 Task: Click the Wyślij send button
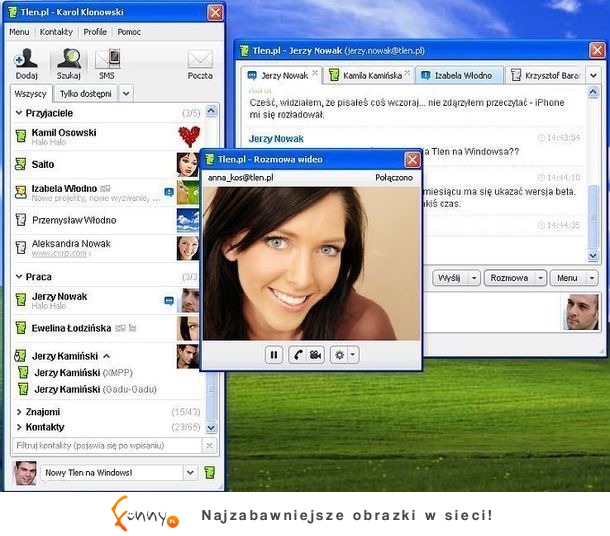click(449, 278)
